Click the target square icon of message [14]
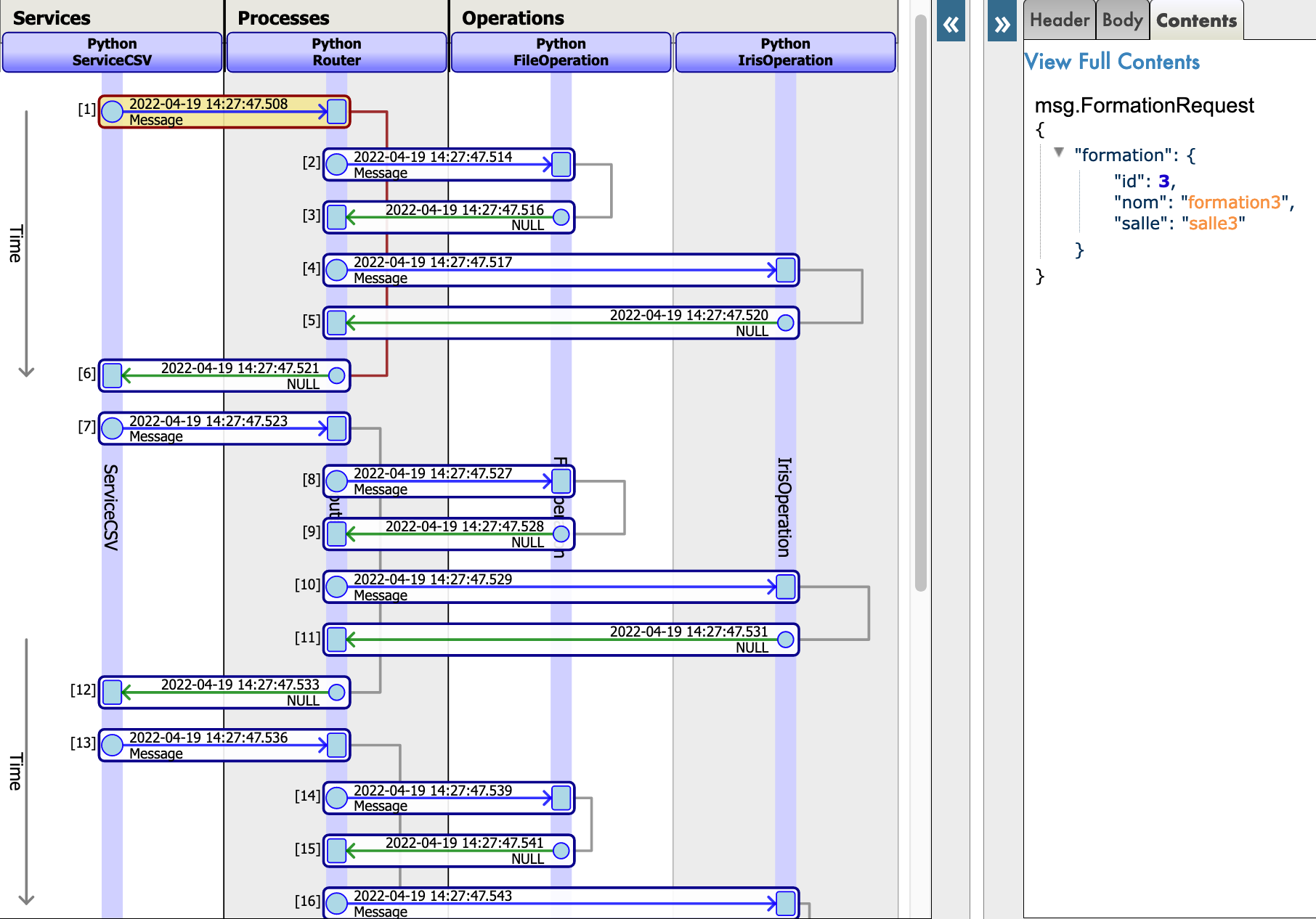The image size is (1316, 919). click(561, 798)
